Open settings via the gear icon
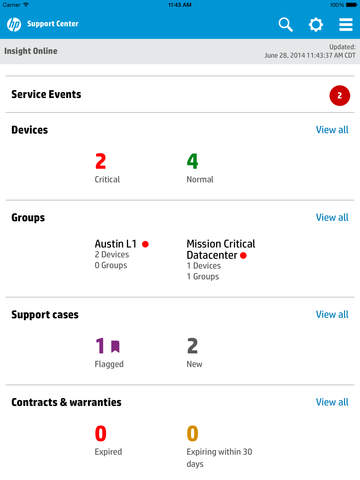The width and height of the screenshot is (360, 480). click(315, 25)
